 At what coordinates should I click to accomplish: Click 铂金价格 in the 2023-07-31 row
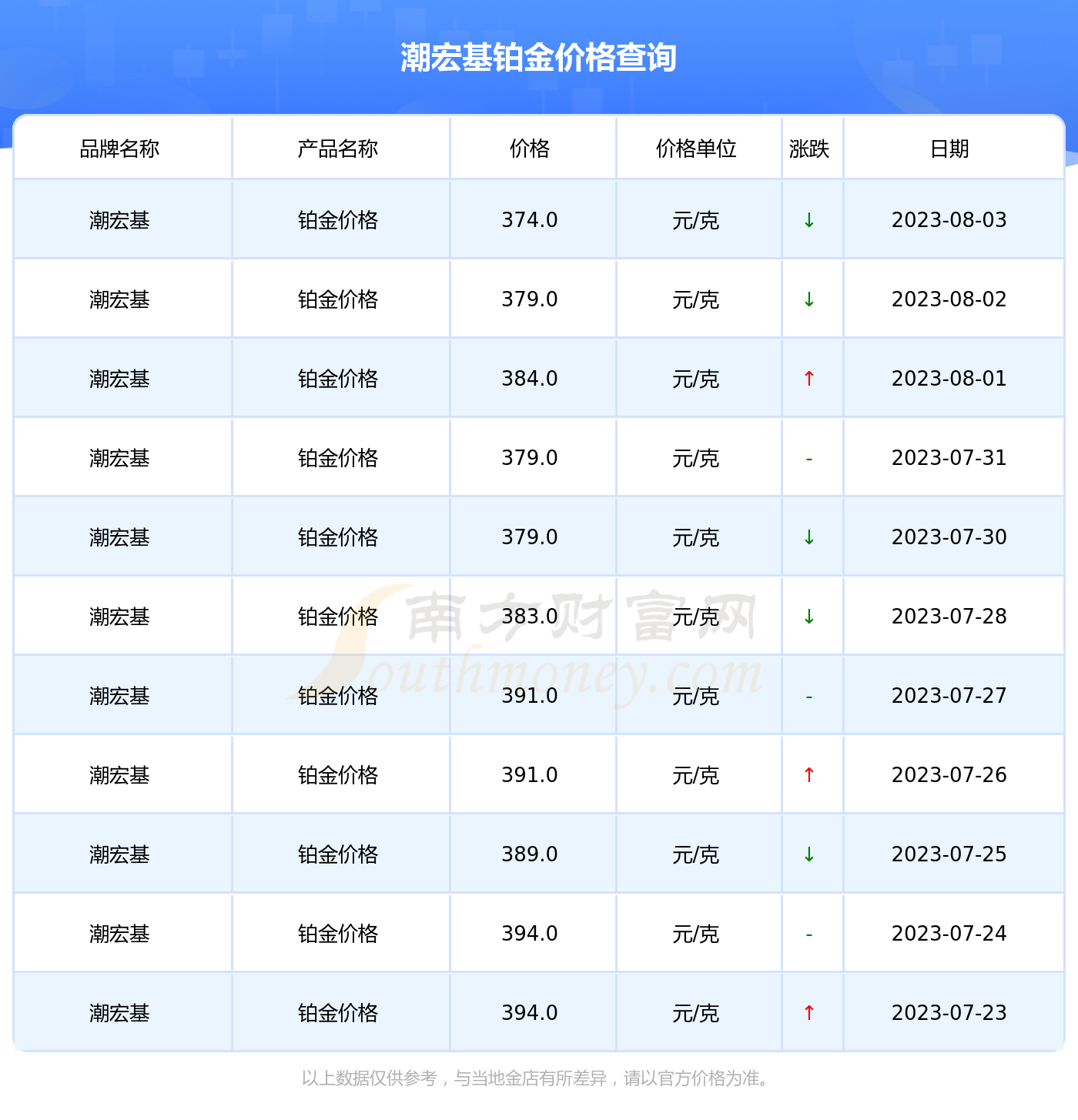tap(338, 459)
